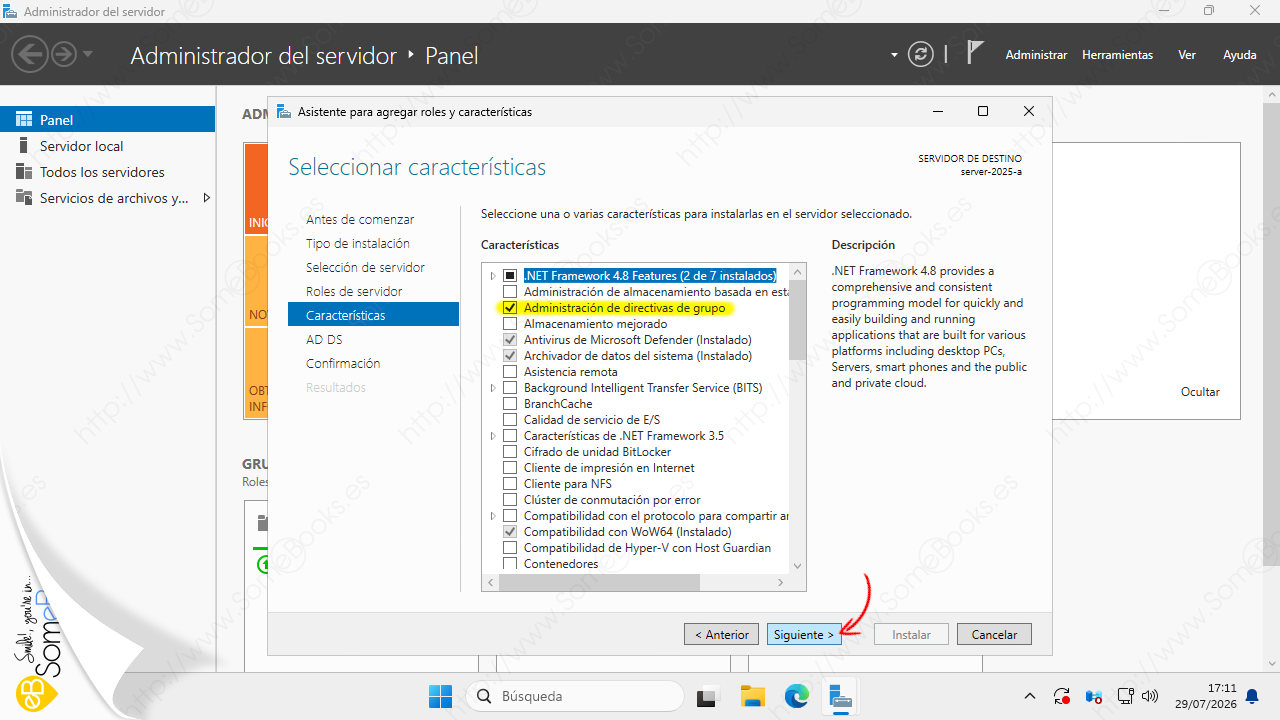Go to the Antes de comenzar wizard step
The image size is (1280, 720).
360,219
